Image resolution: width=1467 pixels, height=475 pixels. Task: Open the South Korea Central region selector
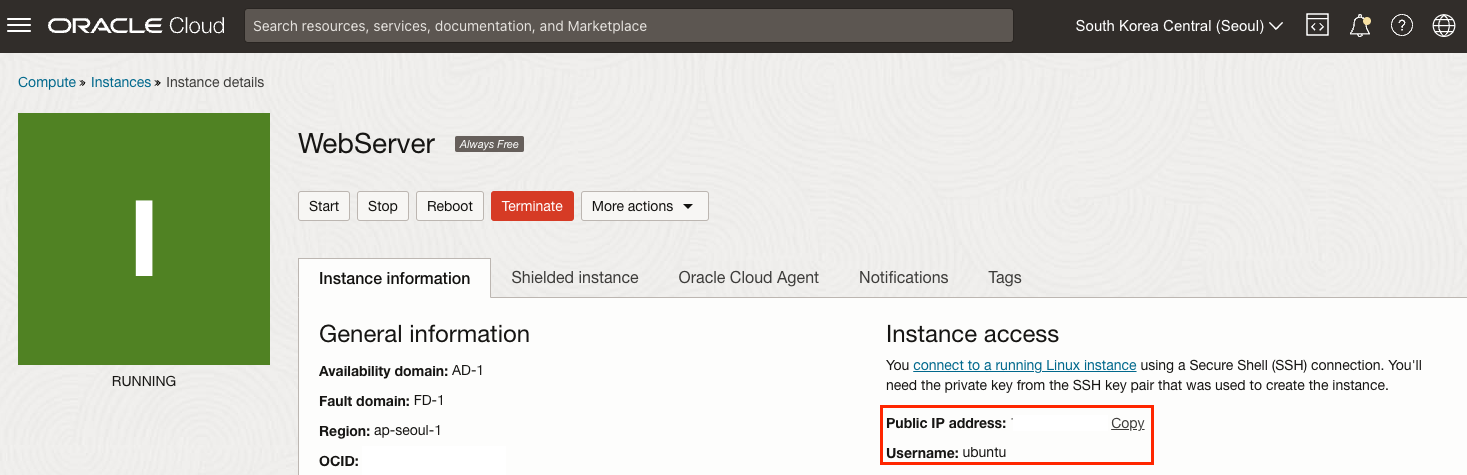click(x=1179, y=26)
